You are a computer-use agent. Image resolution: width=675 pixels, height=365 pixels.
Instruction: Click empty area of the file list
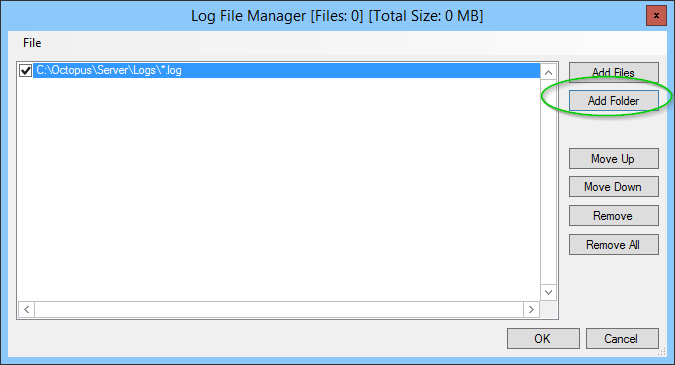(279, 189)
